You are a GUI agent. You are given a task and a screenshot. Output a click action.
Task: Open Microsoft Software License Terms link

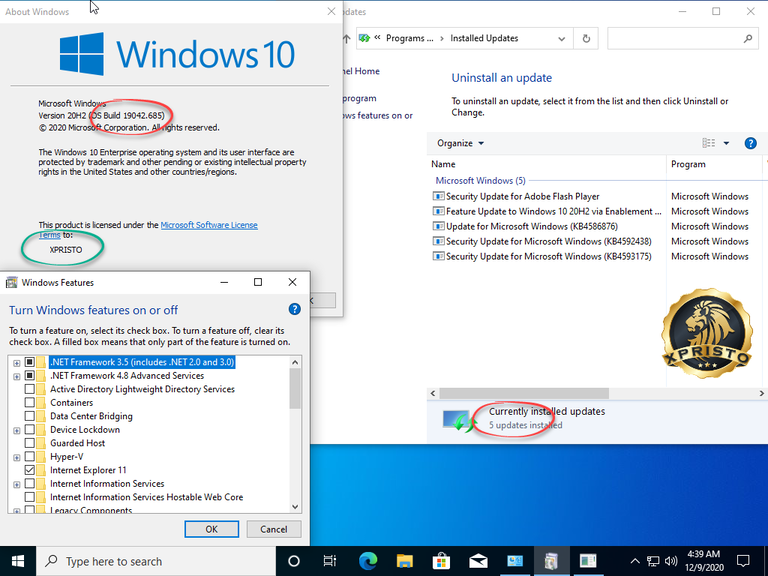209,225
